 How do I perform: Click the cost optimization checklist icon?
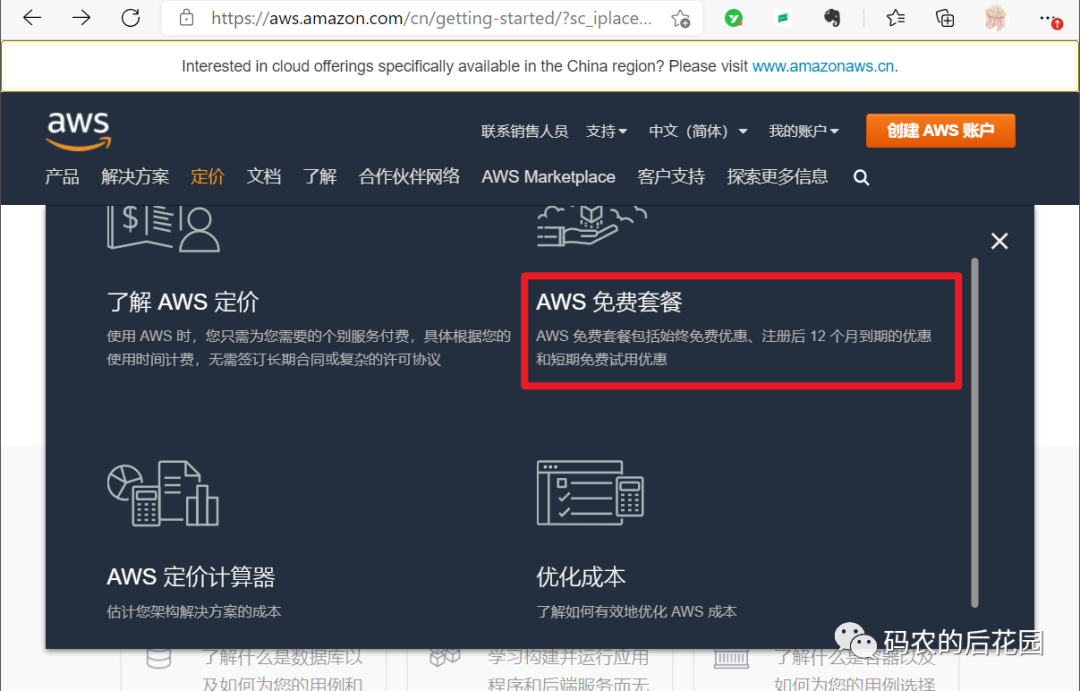[590, 493]
